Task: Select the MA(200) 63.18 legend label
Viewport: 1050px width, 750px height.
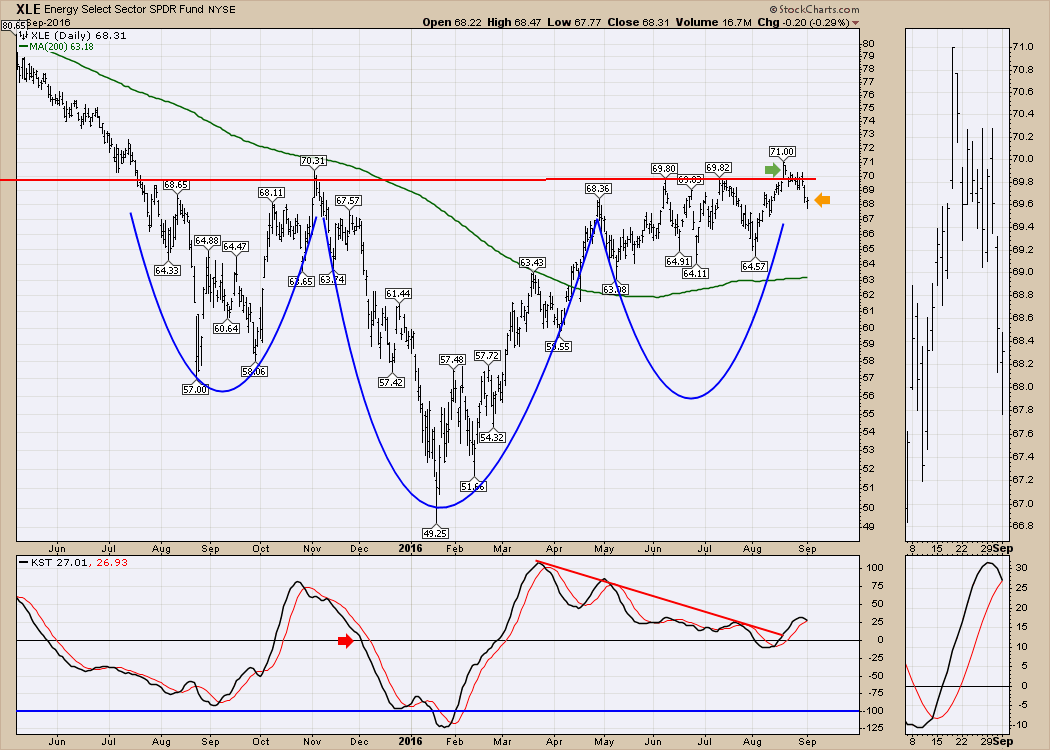Action: [x=61, y=46]
